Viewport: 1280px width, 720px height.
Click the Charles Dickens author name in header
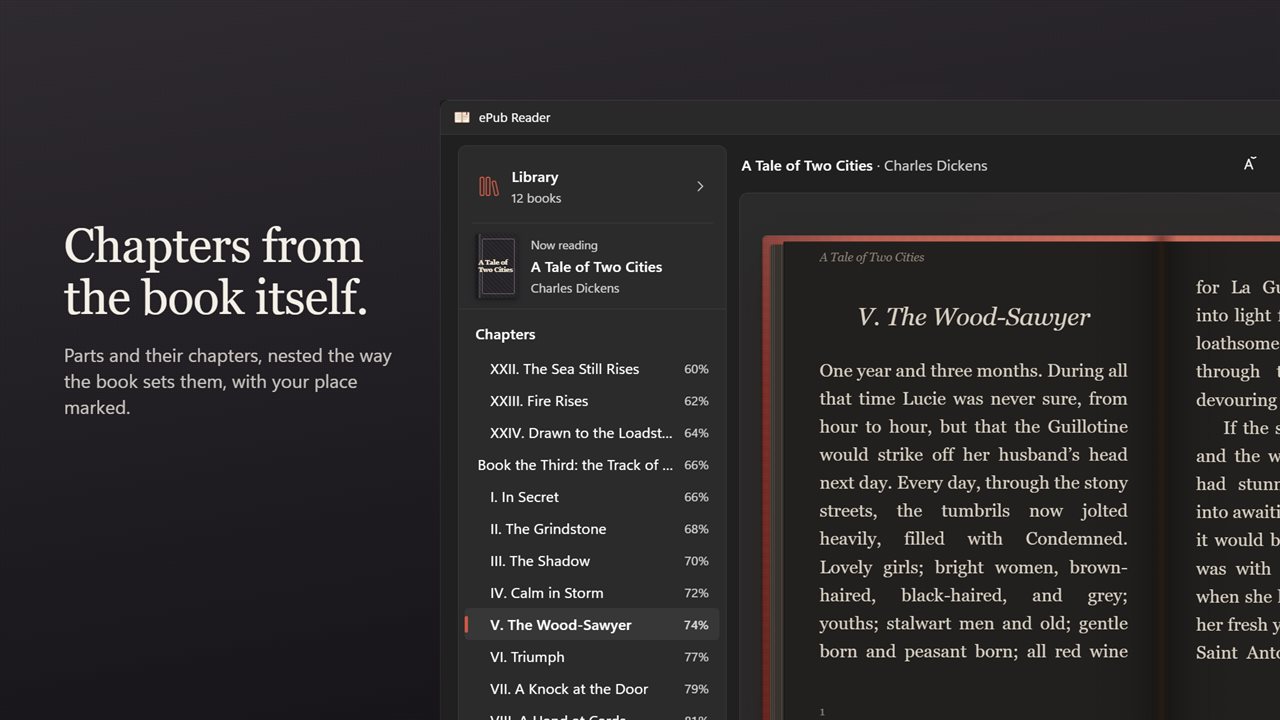click(936, 166)
